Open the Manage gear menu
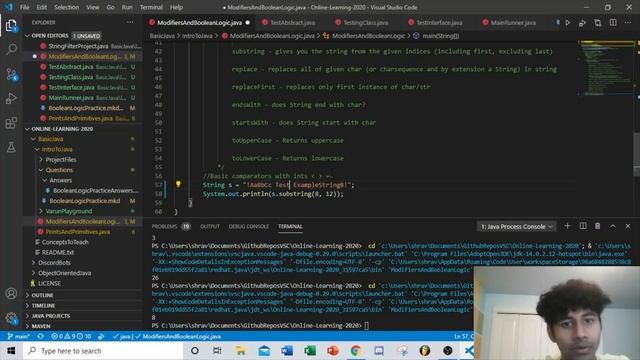 click(x=11, y=318)
